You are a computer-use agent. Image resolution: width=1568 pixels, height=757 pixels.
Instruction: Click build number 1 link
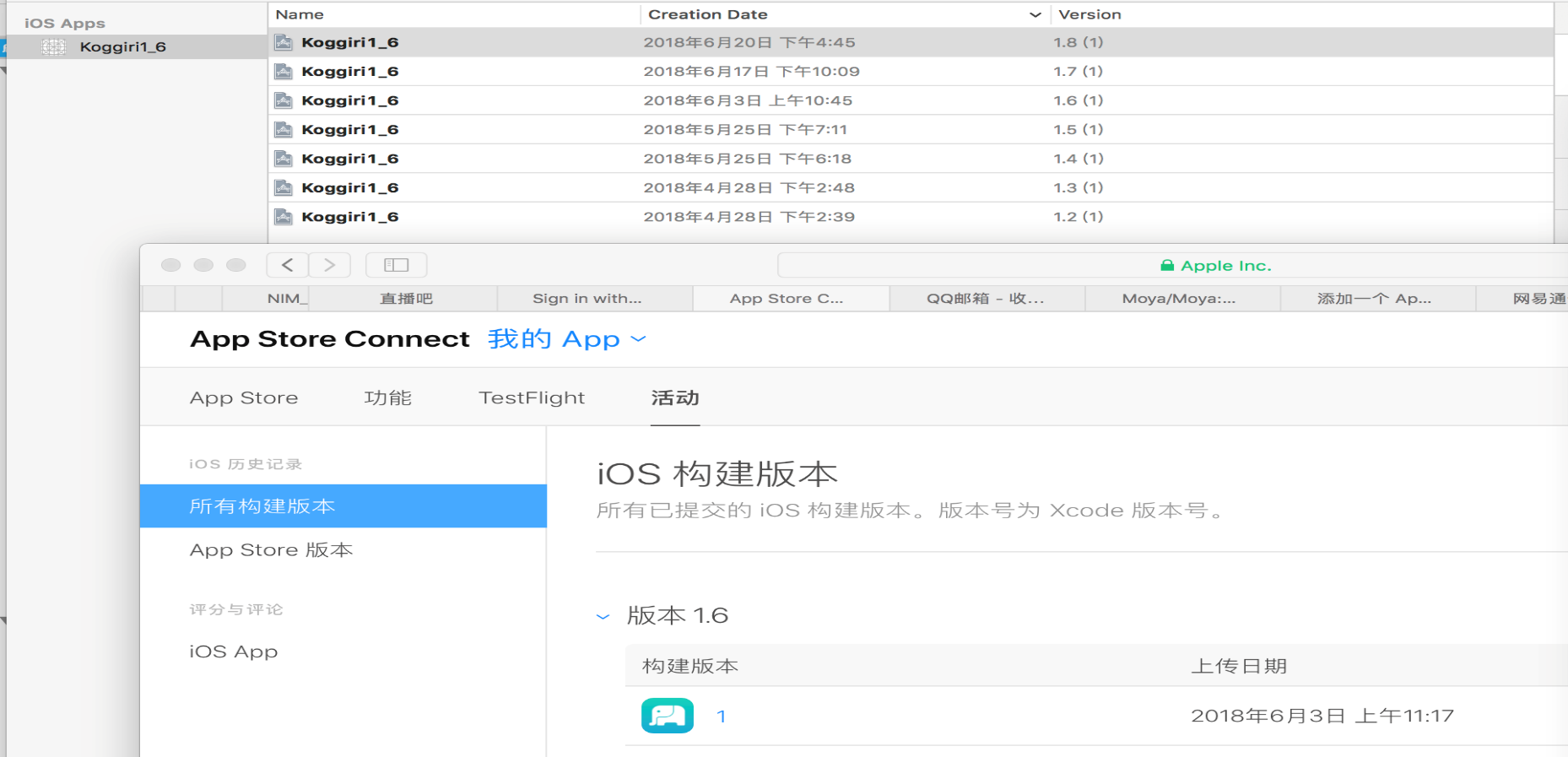pos(722,716)
